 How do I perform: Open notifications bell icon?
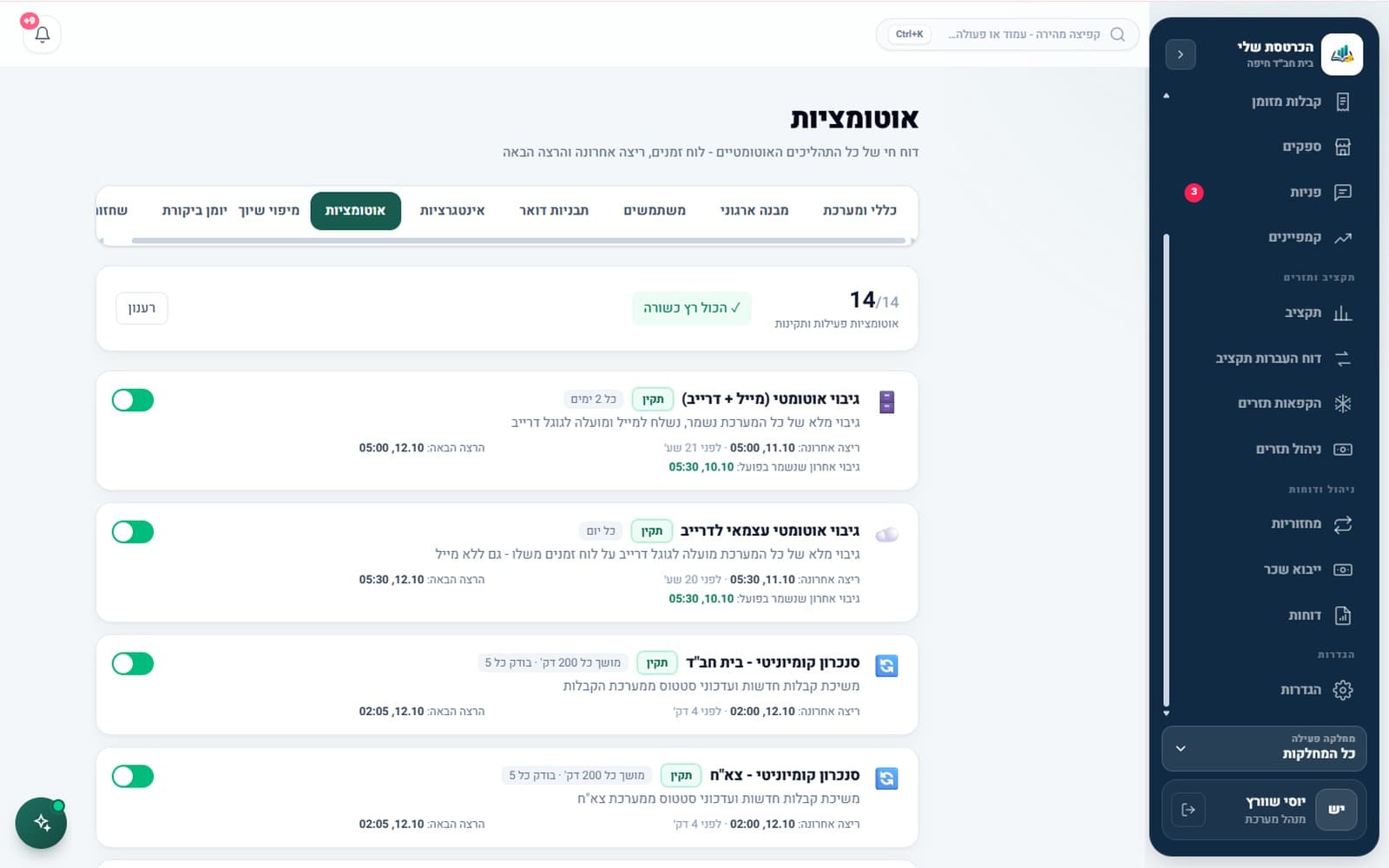point(42,35)
